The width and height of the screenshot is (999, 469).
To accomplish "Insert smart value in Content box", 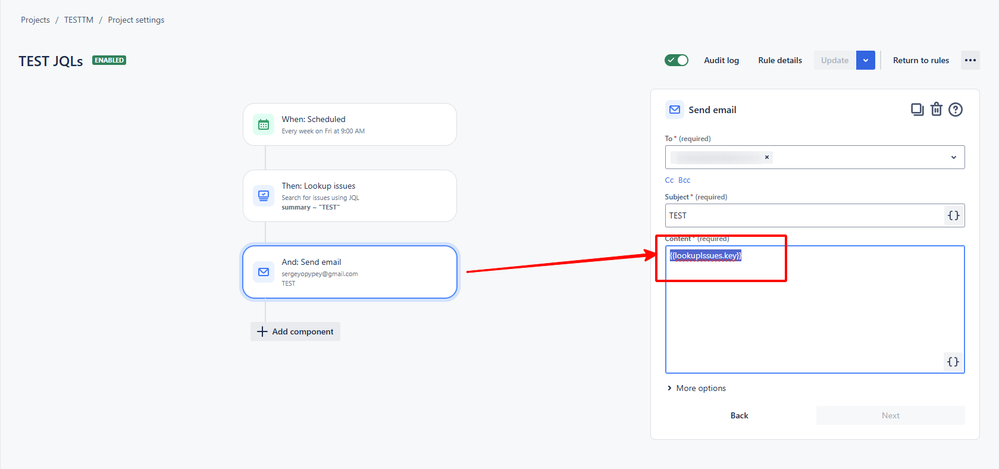I will pyautogui.click(x=953, y=361).
